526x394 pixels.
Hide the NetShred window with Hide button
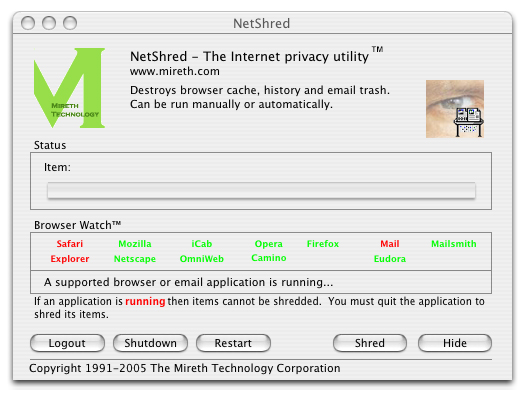point(455,343)
